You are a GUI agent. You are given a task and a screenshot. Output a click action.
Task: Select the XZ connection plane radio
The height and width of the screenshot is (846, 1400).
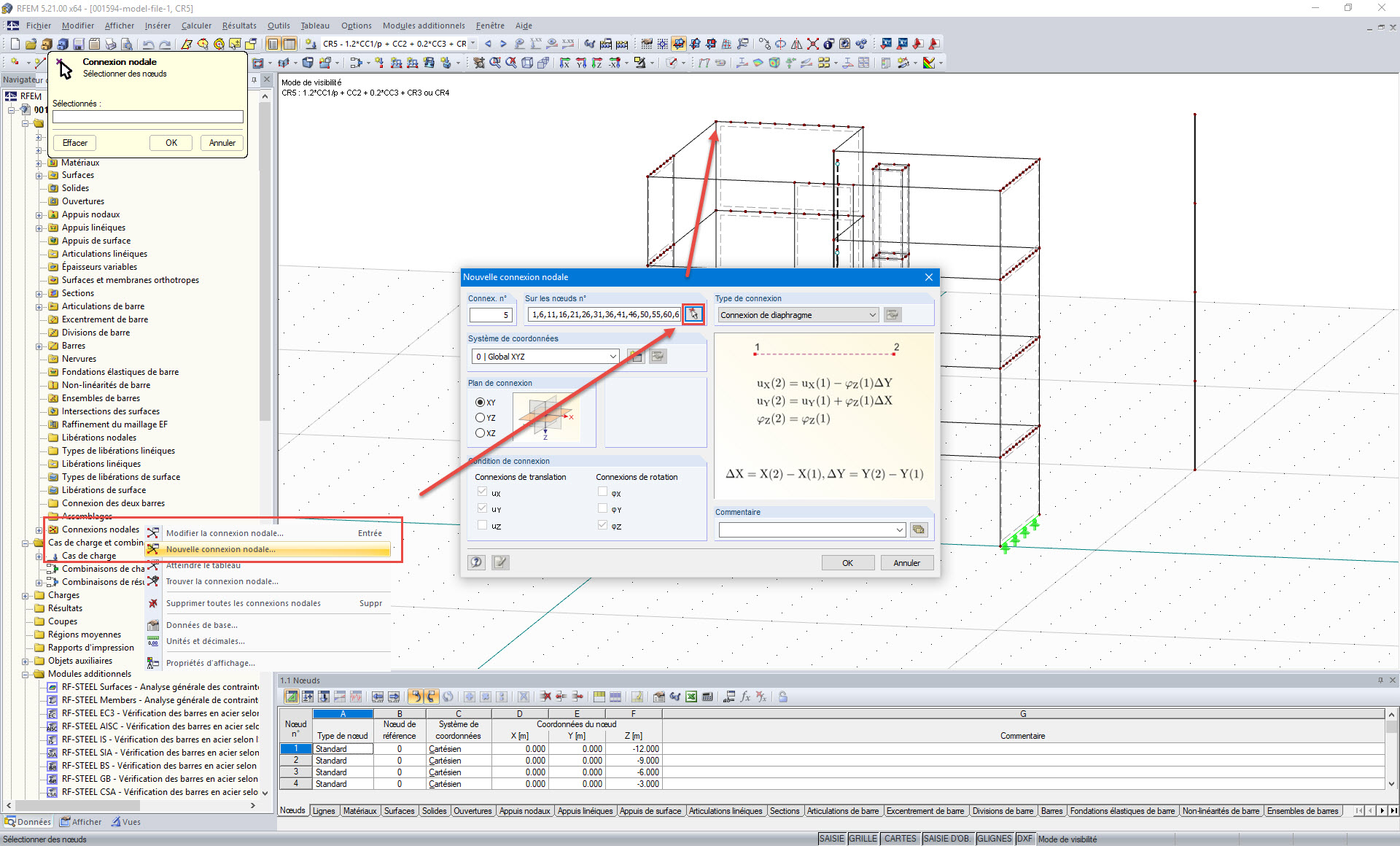[481, 433]
